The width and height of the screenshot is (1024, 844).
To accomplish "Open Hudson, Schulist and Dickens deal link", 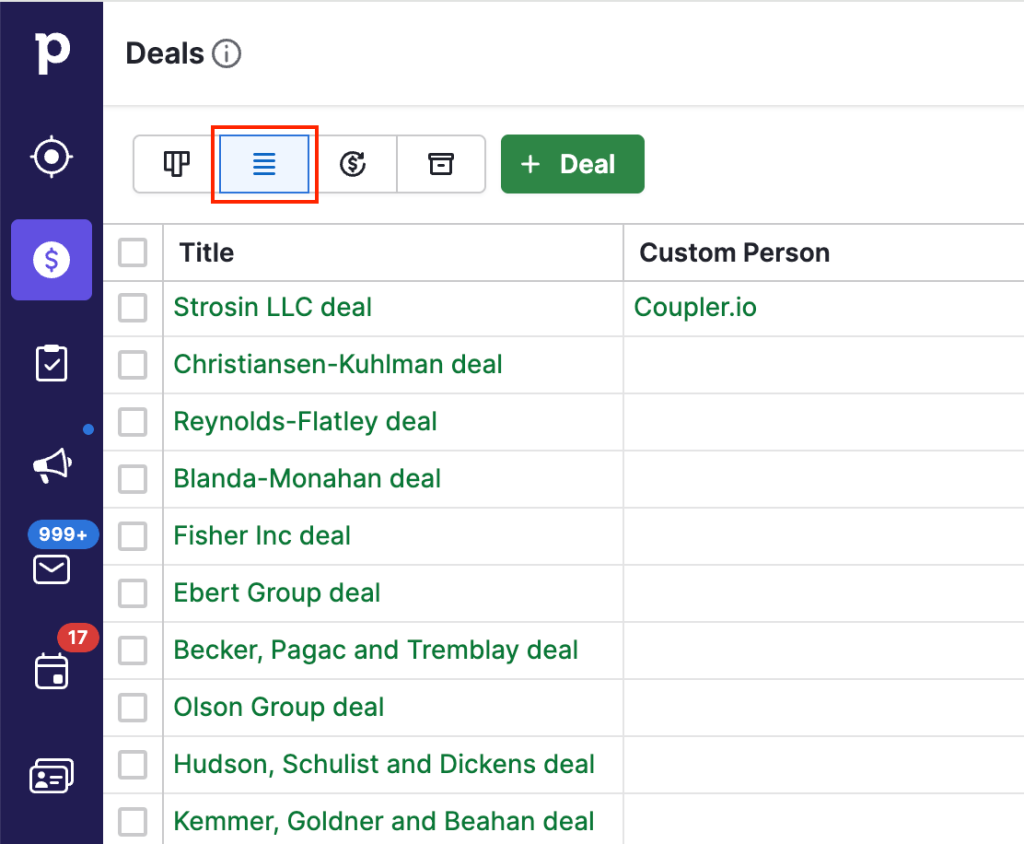I will [385, 764].
